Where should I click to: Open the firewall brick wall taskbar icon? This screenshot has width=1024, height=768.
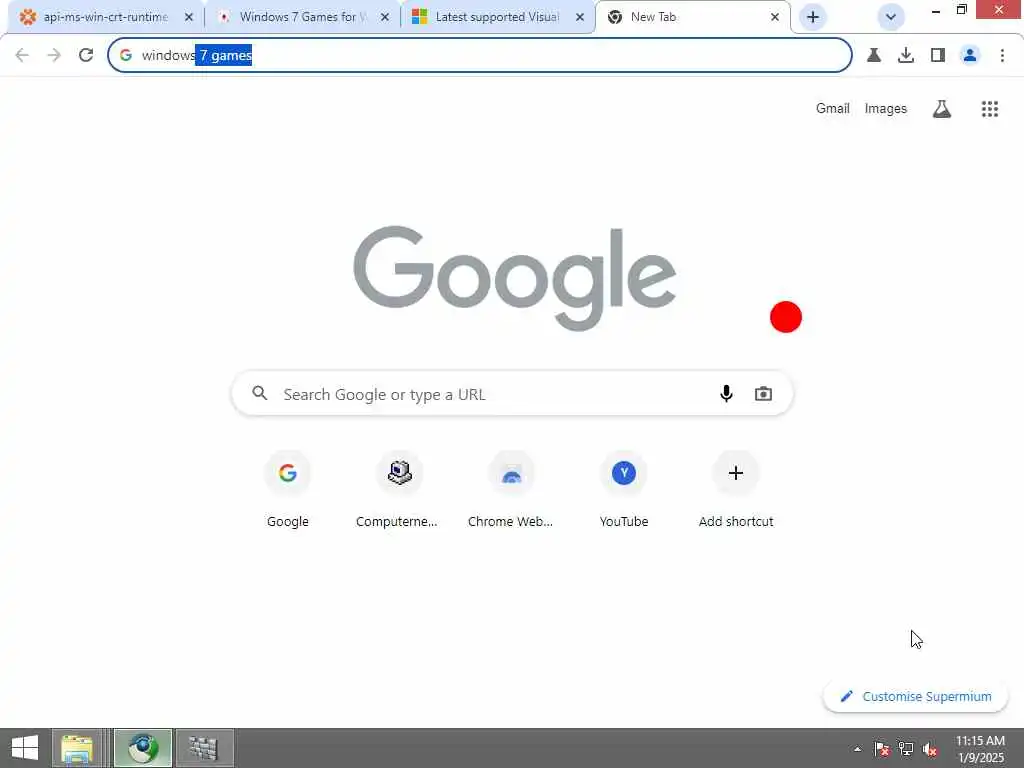coord(204,748)
